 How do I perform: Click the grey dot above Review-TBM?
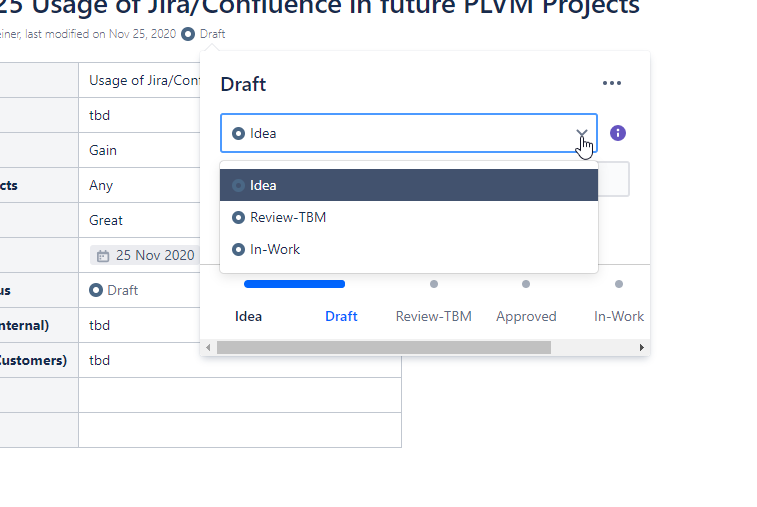(x=434, y=284)
